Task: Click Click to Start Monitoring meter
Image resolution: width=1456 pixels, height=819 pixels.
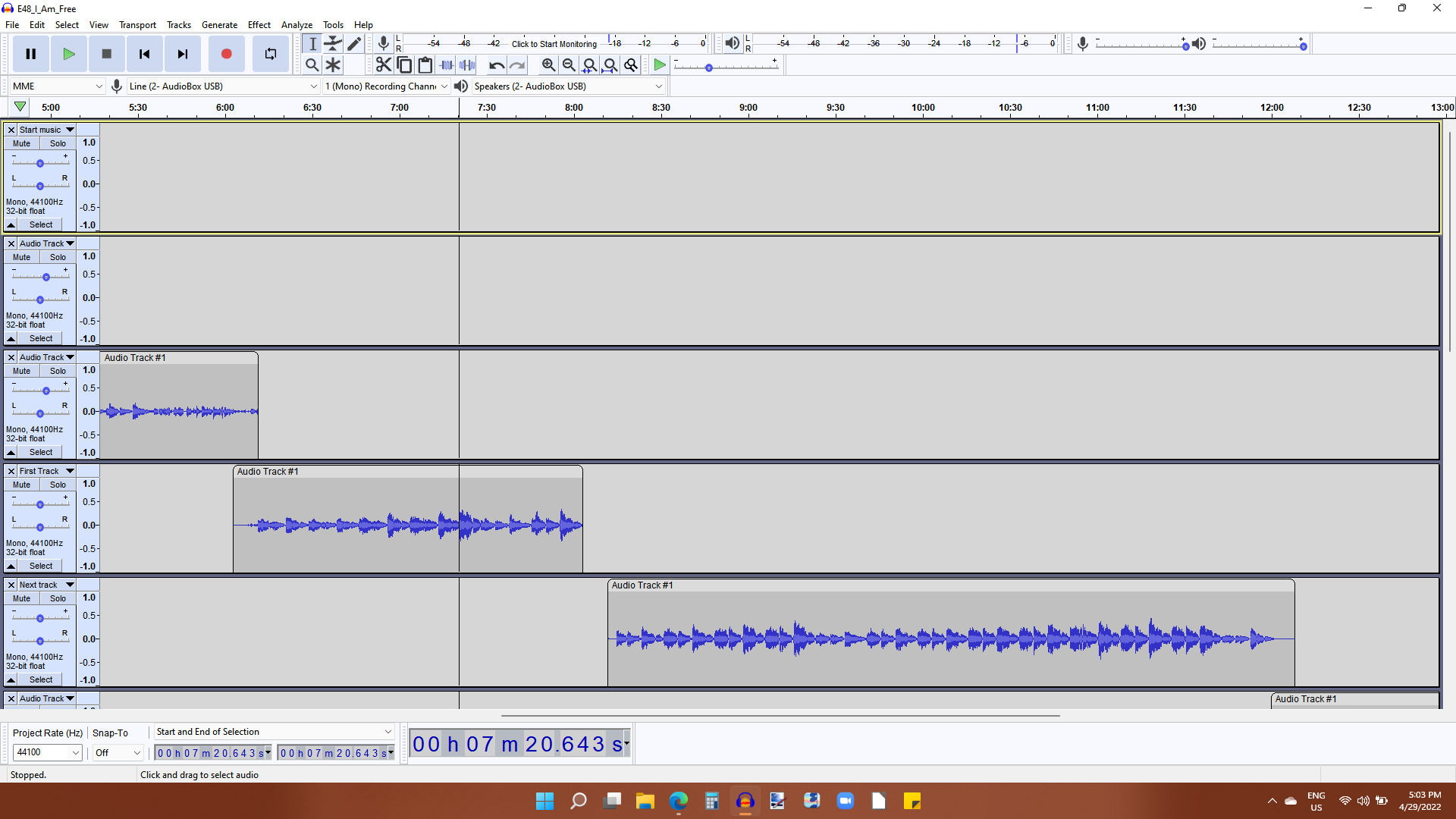Action: point(554,44)
